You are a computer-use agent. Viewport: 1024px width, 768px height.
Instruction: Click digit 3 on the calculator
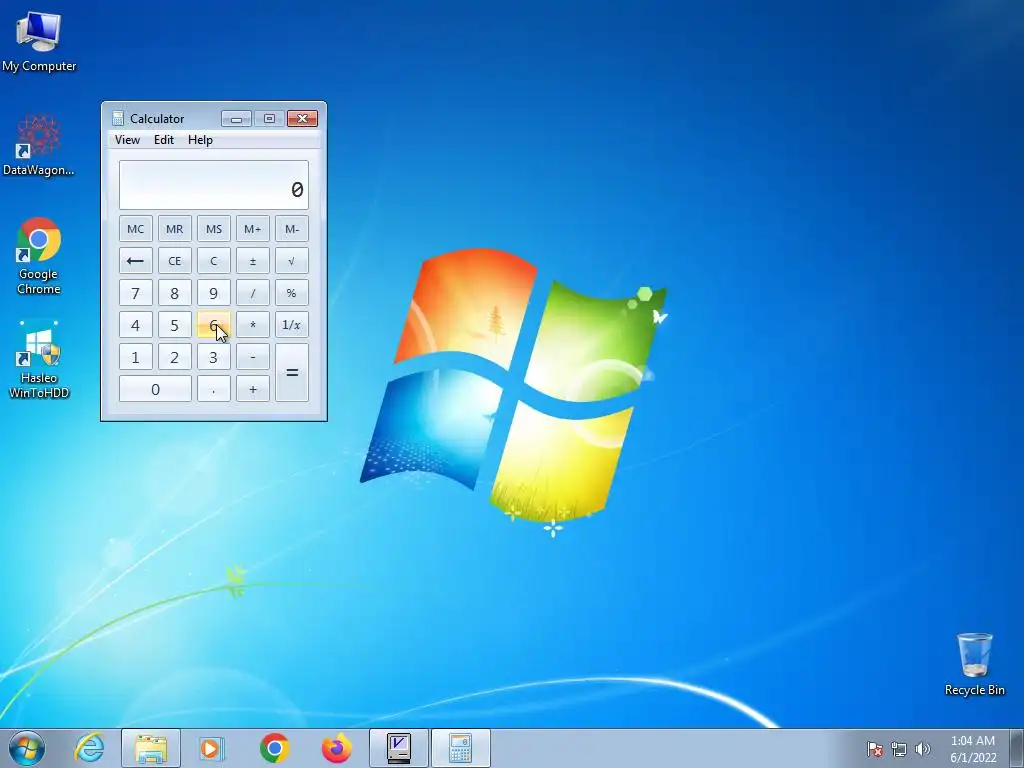point(214,357)
